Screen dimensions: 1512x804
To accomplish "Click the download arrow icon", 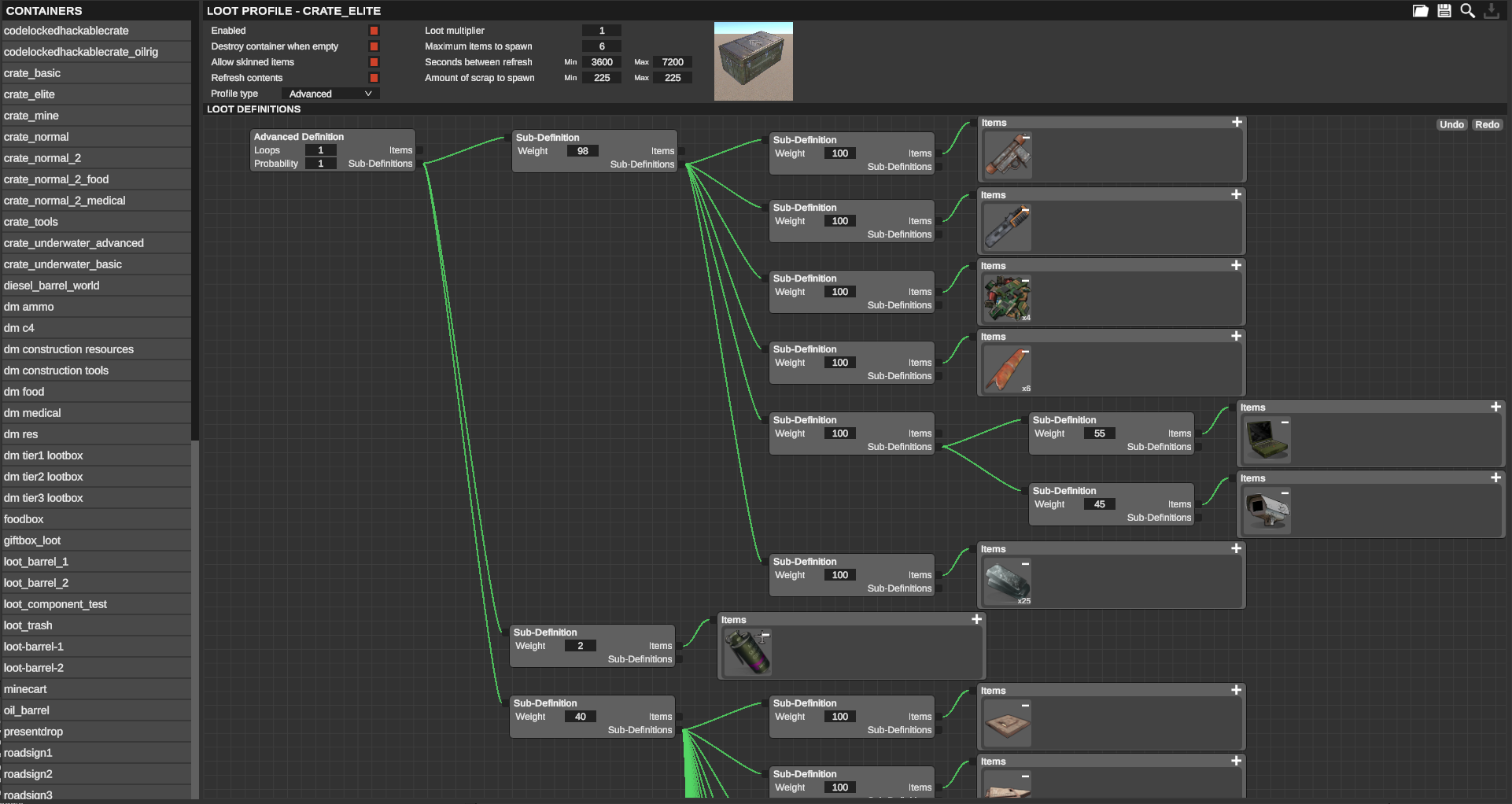I will (1492, 11).
